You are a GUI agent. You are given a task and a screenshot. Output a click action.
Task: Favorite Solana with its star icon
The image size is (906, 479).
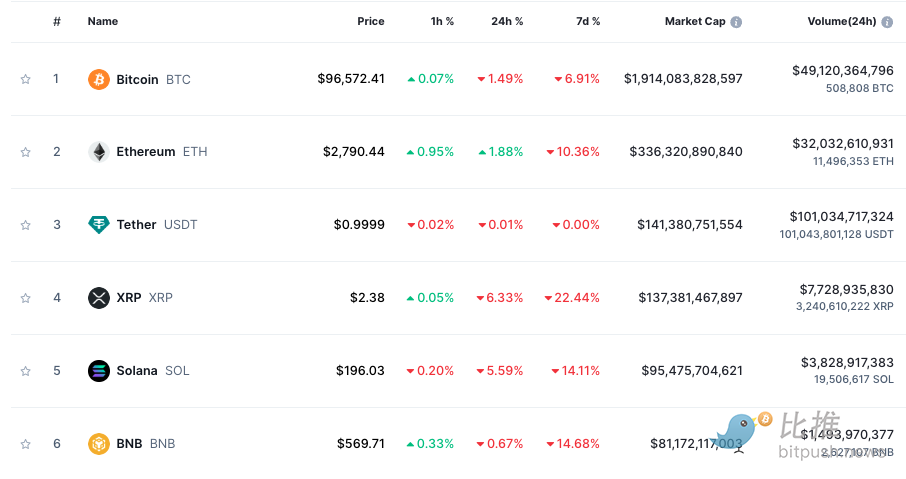pyautogui.click(x=26, y=371)
